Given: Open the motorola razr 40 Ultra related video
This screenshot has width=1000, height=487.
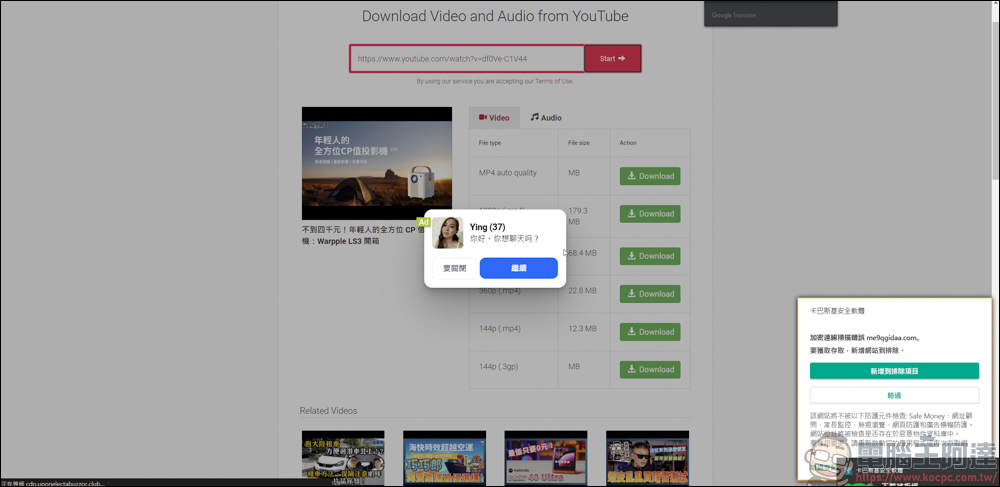Looking at the screenshot, I should 546,458.
